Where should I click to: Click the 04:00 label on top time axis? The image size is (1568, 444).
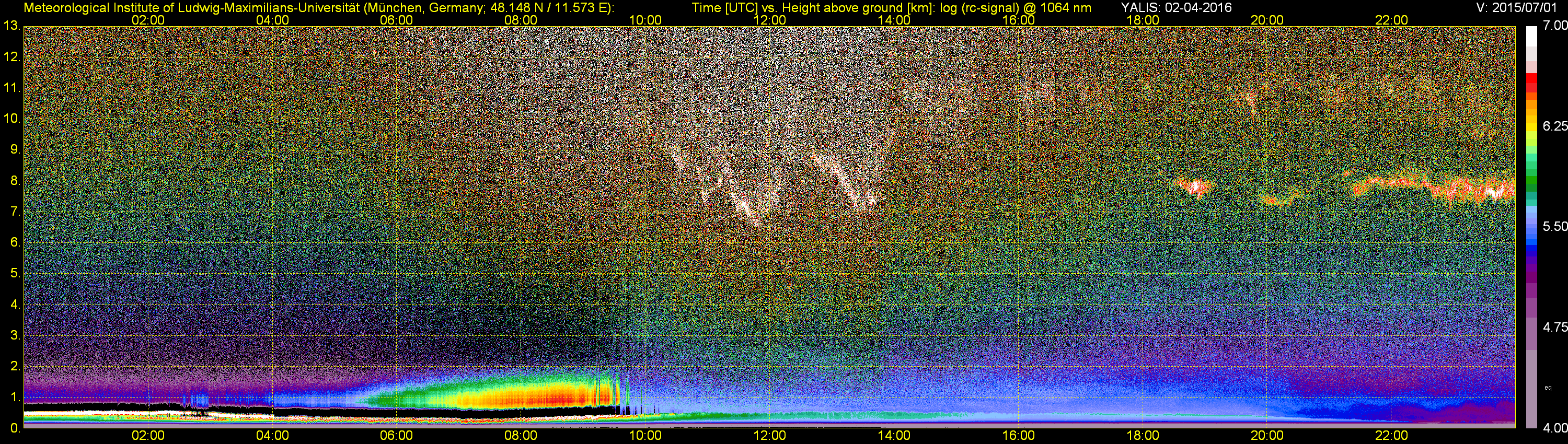(272, 20)
